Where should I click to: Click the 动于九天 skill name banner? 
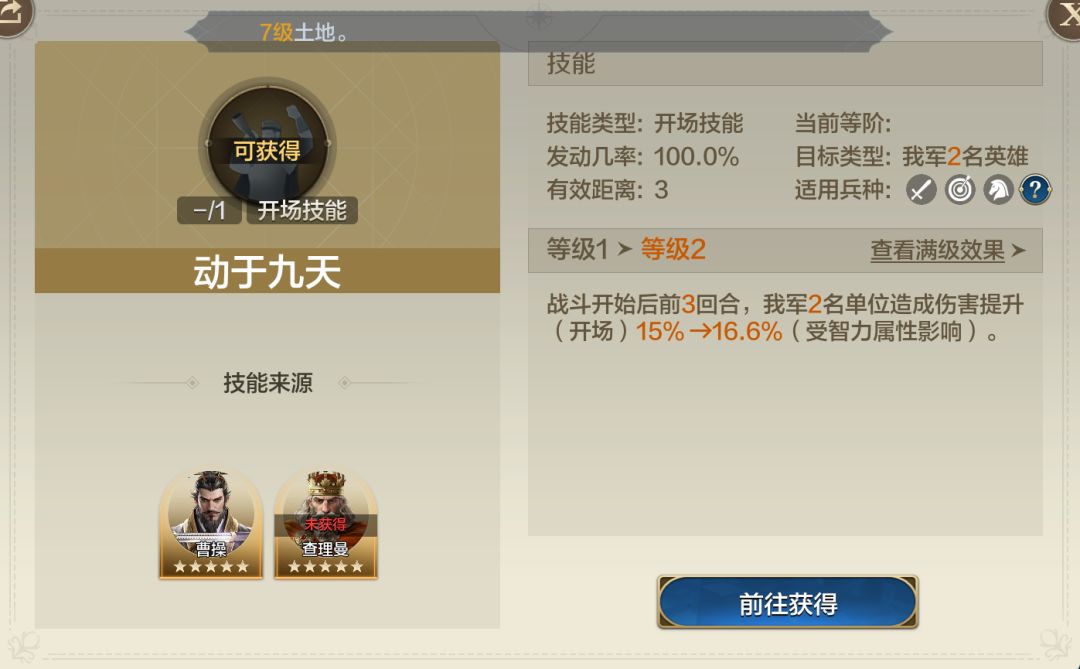click(x=267, y=271)
